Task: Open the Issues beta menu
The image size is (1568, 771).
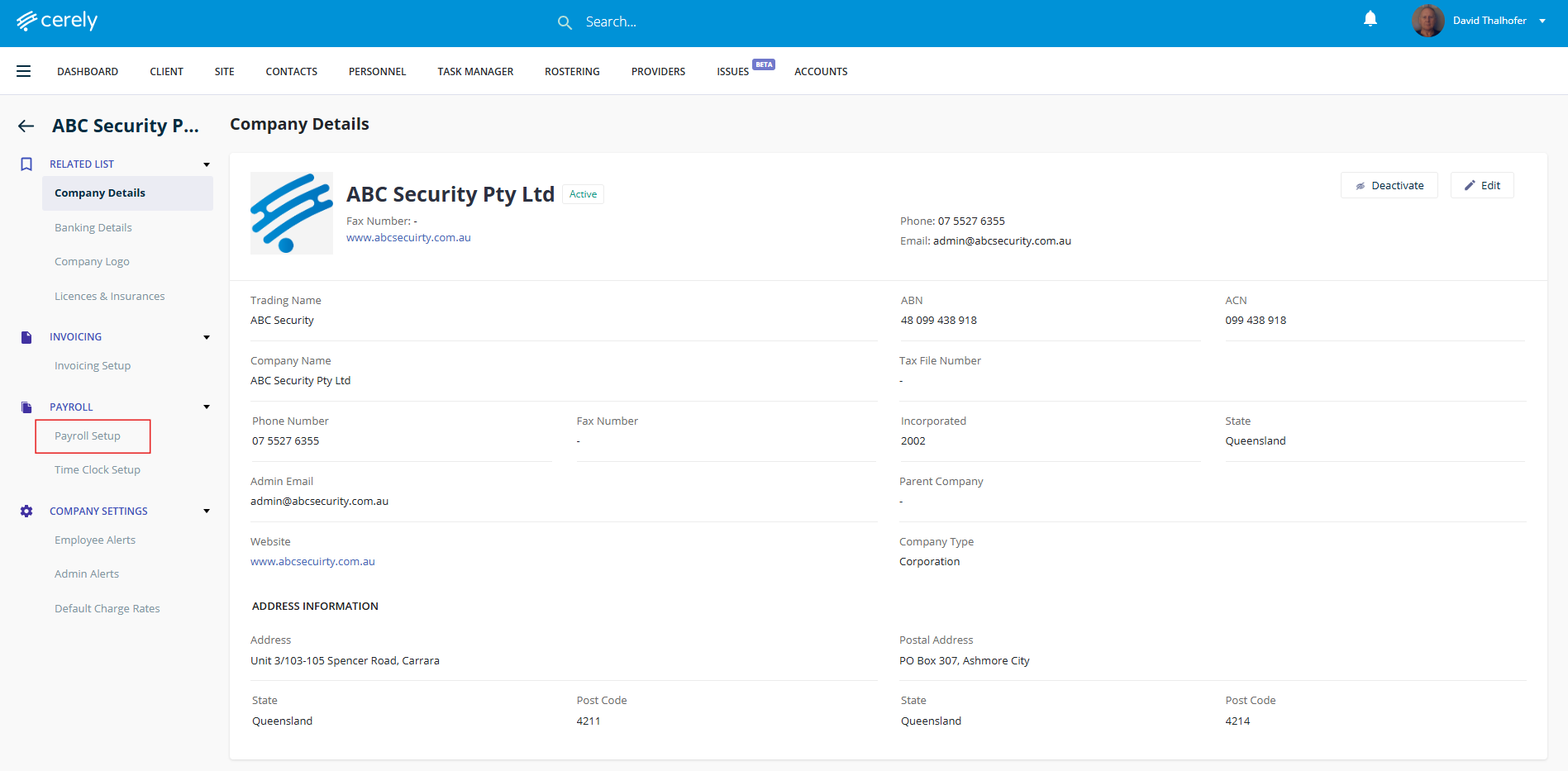Action: click(746, 69)
